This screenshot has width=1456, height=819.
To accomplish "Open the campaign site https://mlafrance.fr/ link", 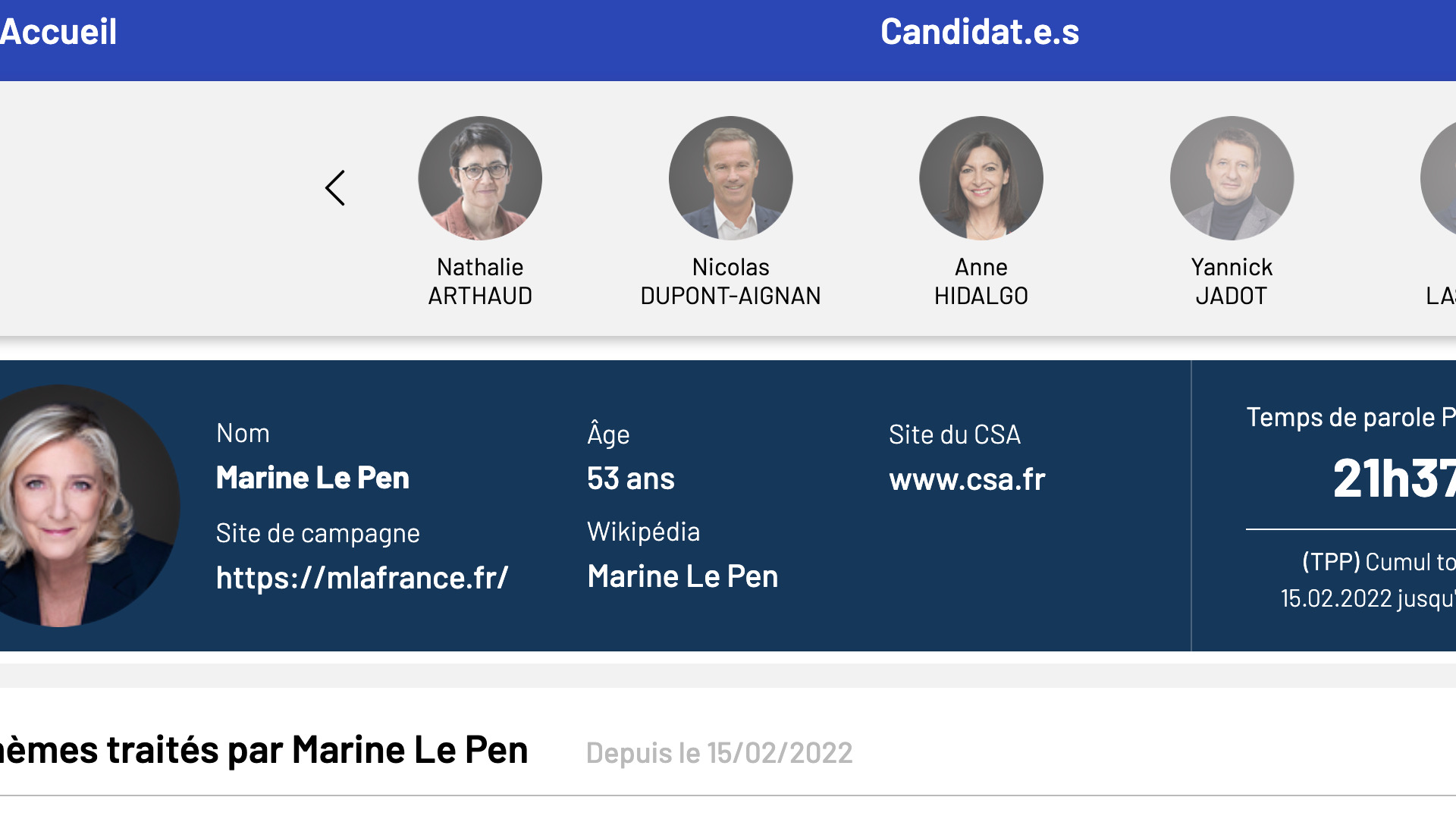I will pyautogui.click(x=362, y=578).
